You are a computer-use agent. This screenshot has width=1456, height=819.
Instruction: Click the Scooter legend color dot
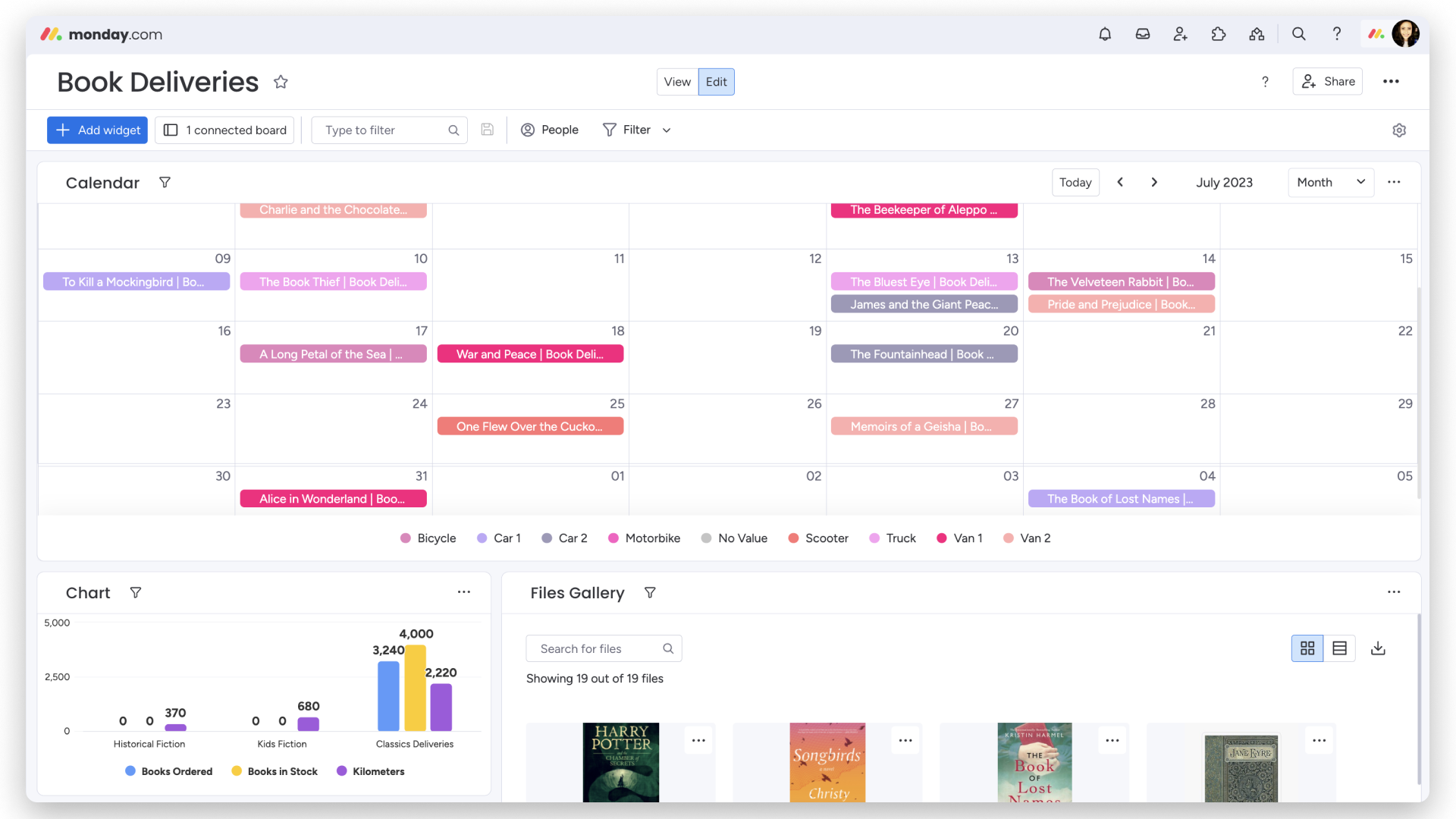(x=793, y=538)
